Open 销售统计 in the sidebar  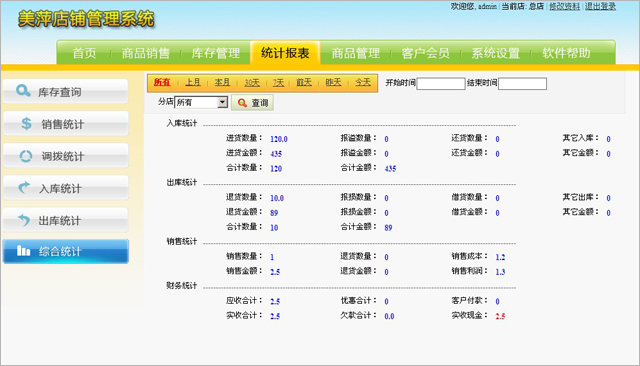coord(65,123)
